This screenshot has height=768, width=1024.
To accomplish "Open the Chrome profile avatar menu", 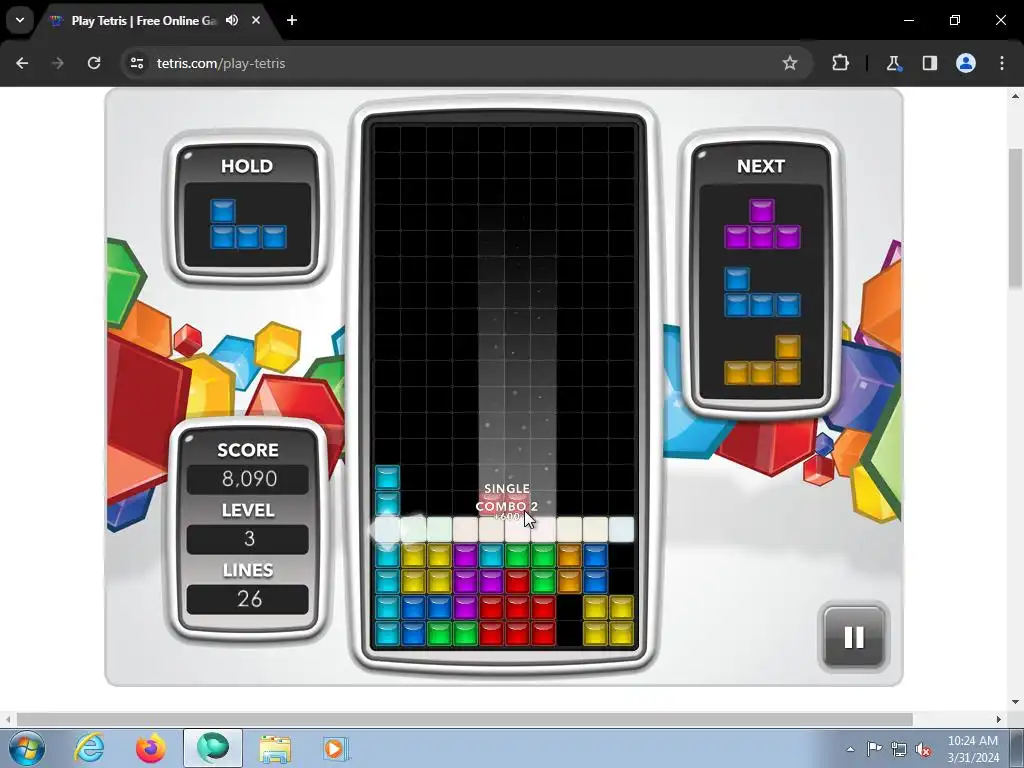I will pyautogui.click(x=966, y=63).
